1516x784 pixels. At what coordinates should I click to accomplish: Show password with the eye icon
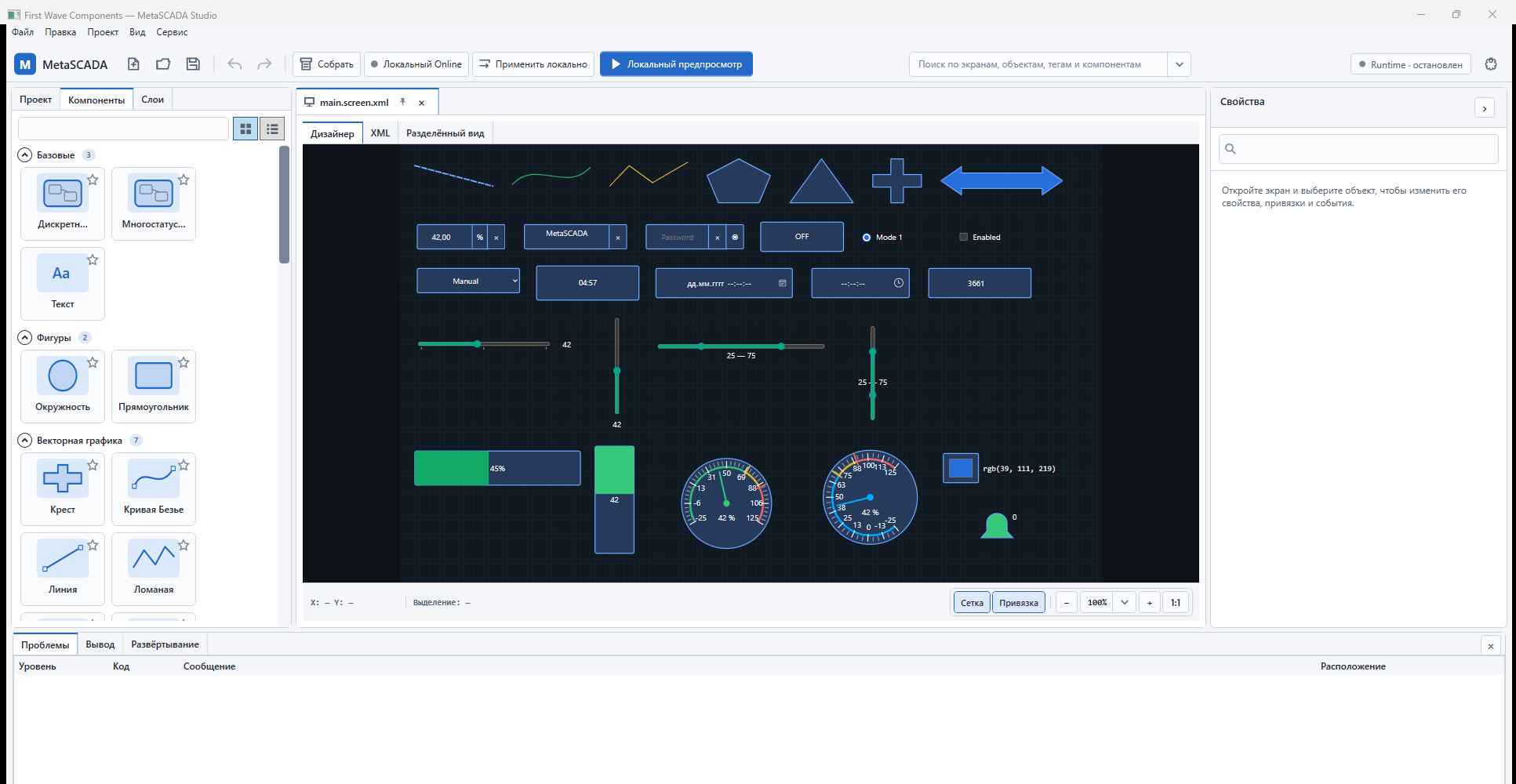pos(735,237)
